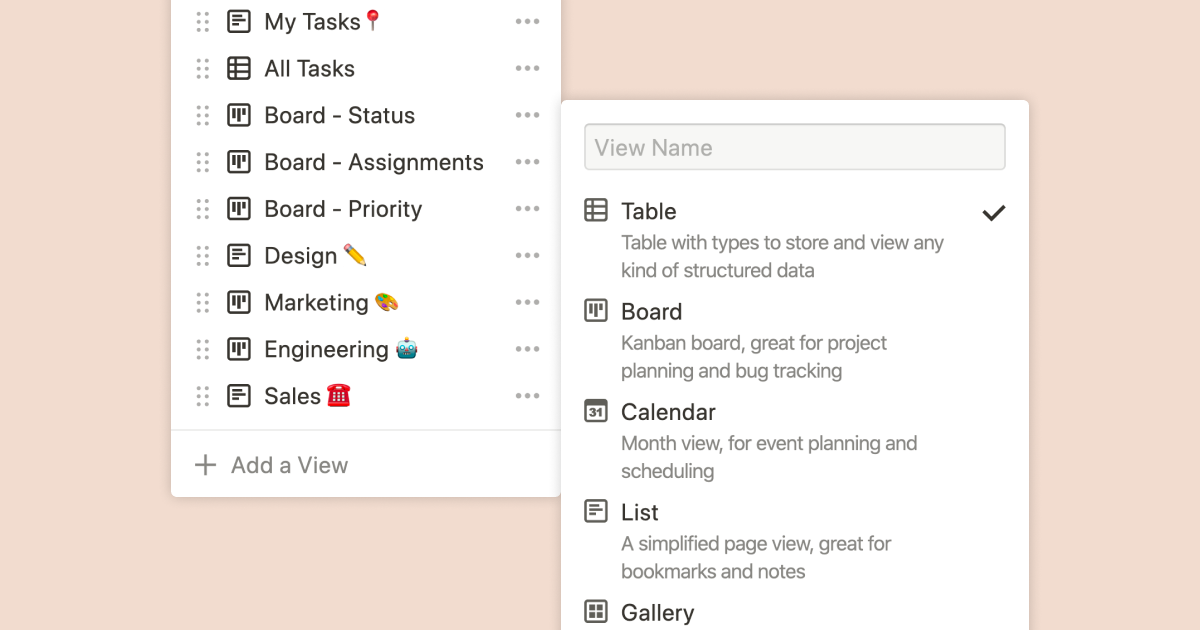Select Board as the view type
1200x630 pixels.
651,311
